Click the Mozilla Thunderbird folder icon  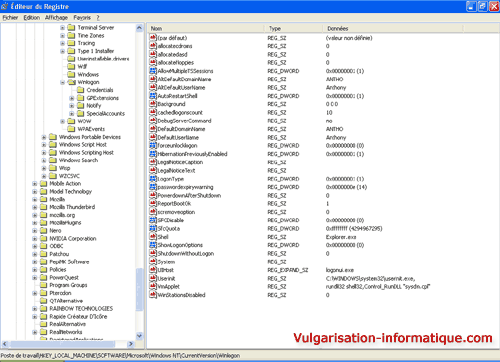coord(43,207)
